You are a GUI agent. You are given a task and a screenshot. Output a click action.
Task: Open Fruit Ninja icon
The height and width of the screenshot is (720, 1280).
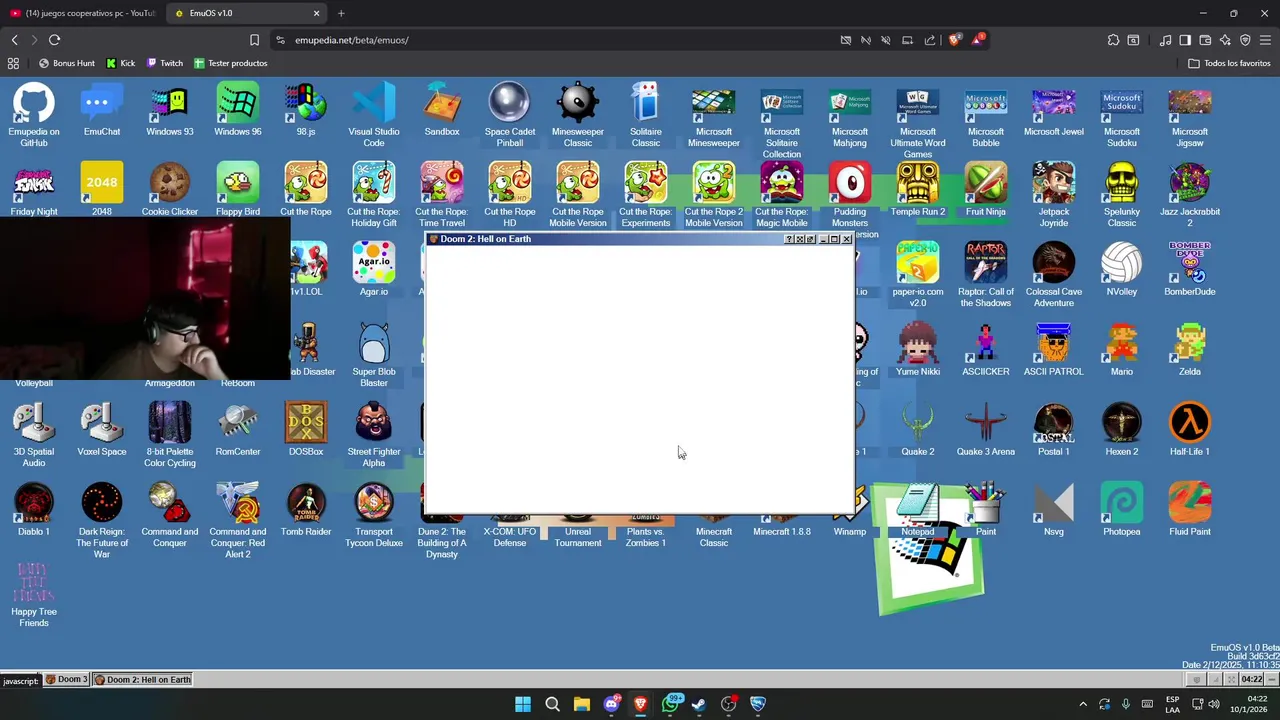(x=986, y=191)
